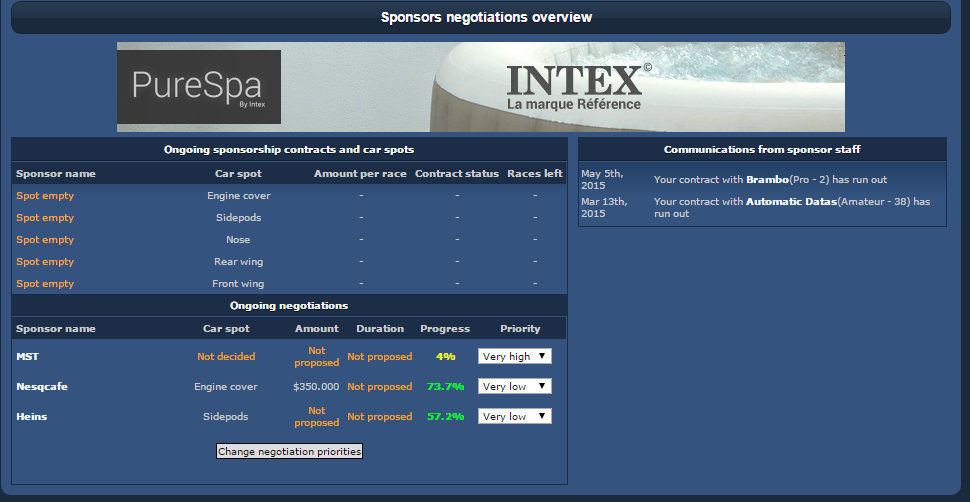Image resolution: width=970 pixels, height=502 pixels.
Task: Open the Nesqcafe sponsor link
Action: (42, 387)
